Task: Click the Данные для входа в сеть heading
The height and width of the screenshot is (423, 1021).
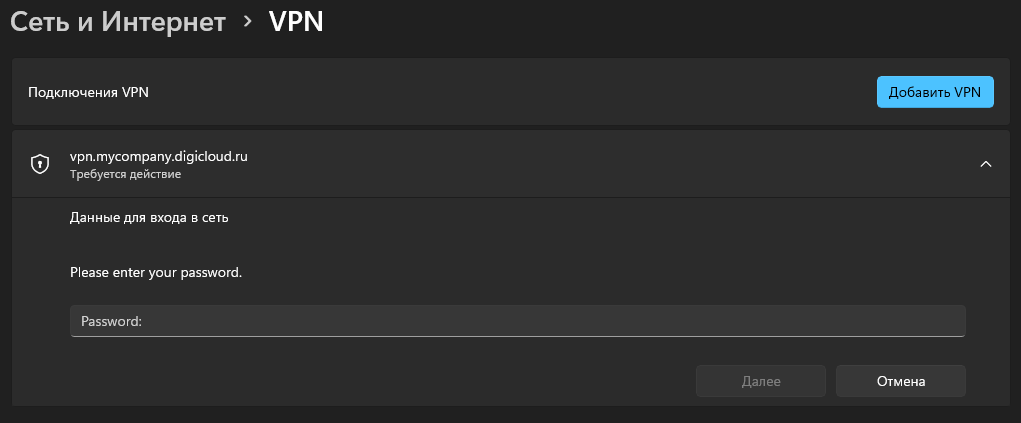Action: point(149,216)
